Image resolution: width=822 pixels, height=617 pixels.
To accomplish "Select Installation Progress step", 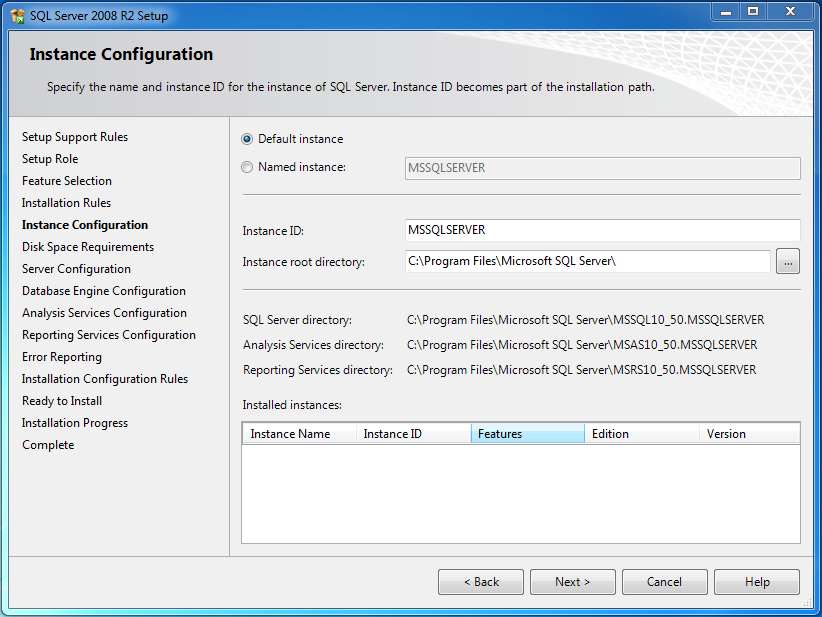I will [75, 423].
